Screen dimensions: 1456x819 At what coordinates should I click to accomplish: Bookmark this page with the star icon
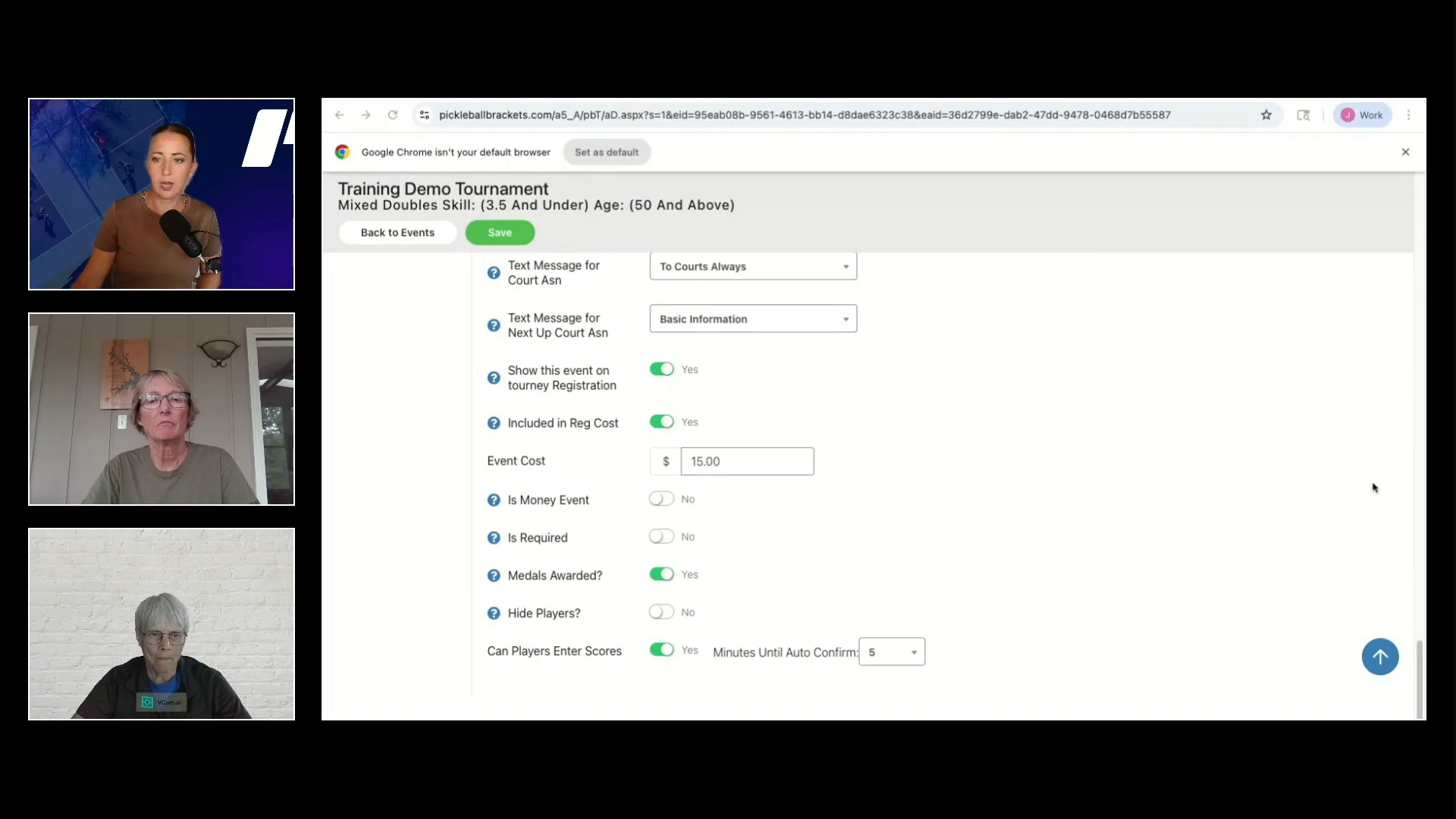click(1266, 115)
